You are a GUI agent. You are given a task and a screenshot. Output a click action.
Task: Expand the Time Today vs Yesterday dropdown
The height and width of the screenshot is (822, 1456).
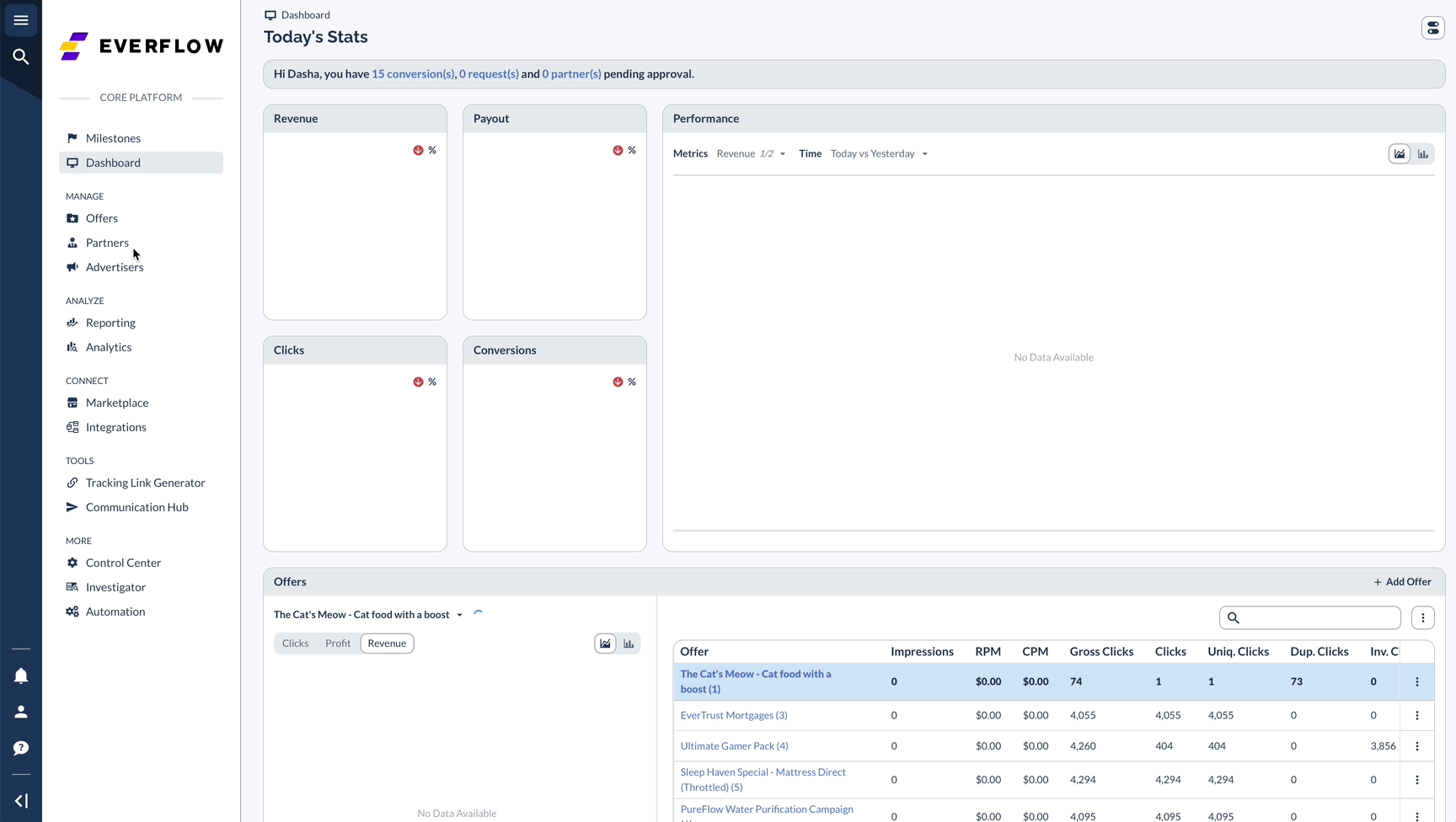(879, 153)
